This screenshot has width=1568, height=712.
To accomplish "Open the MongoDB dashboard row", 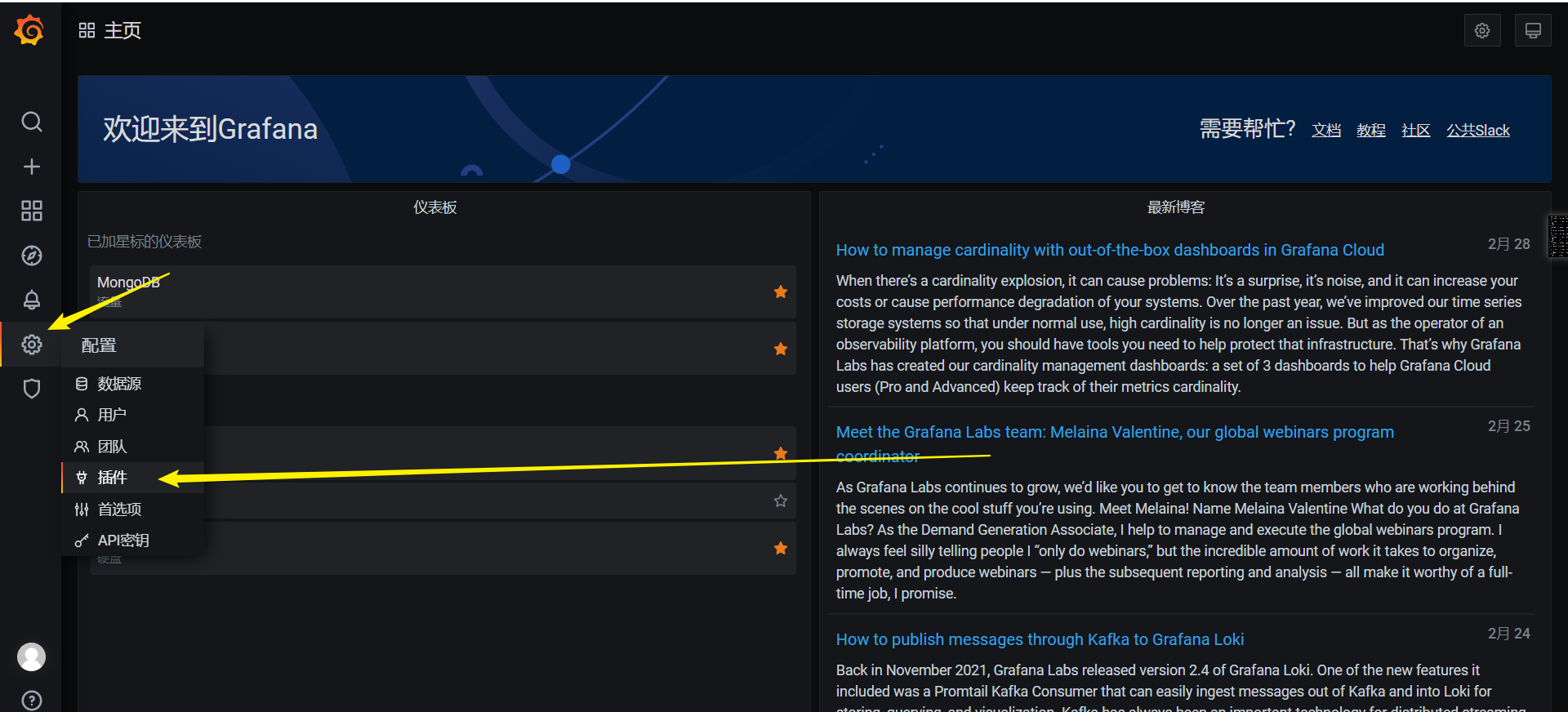I will (x=443, y=291).
